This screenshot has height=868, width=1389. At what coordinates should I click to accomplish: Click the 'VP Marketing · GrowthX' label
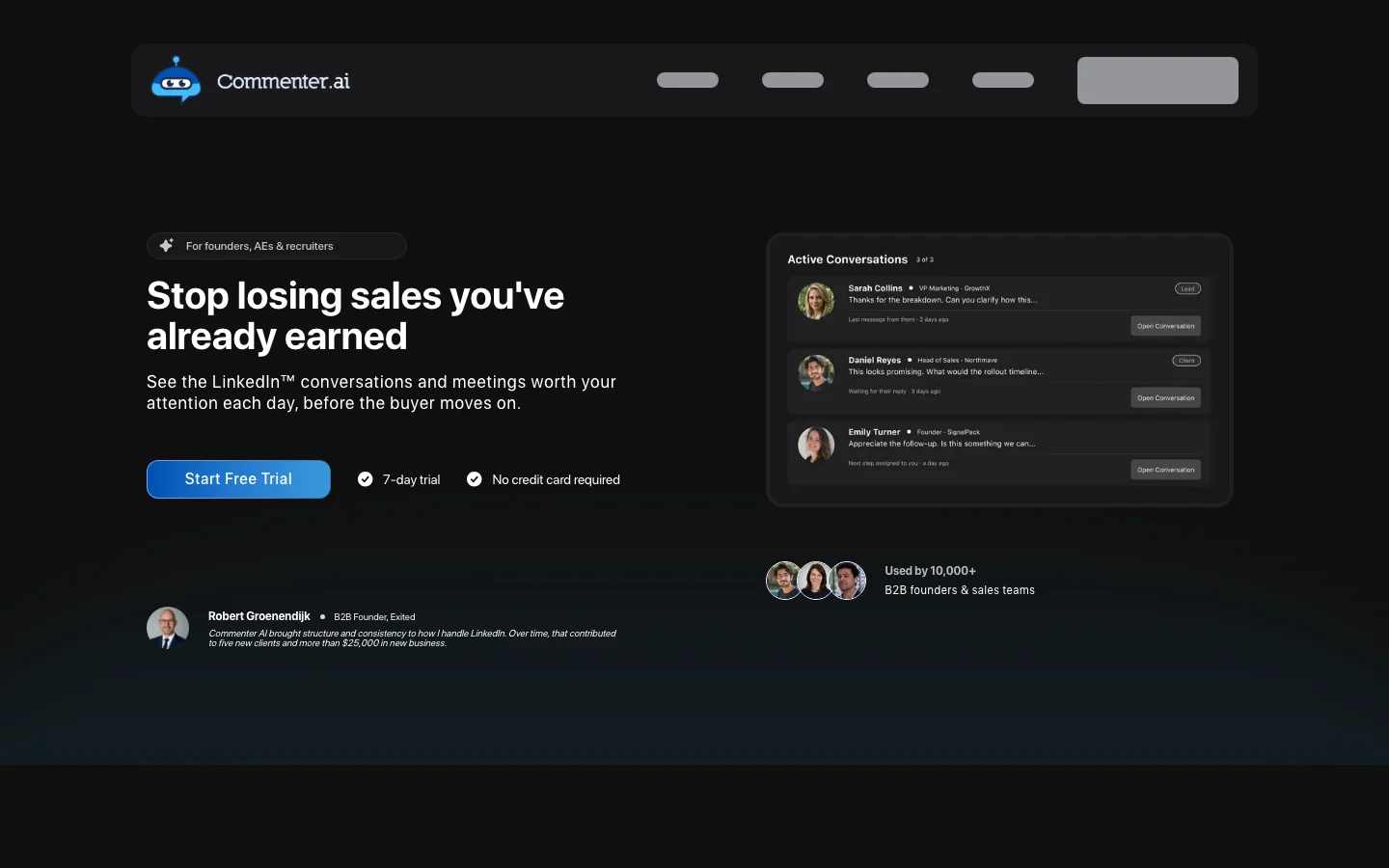click(x=954, y=288)
